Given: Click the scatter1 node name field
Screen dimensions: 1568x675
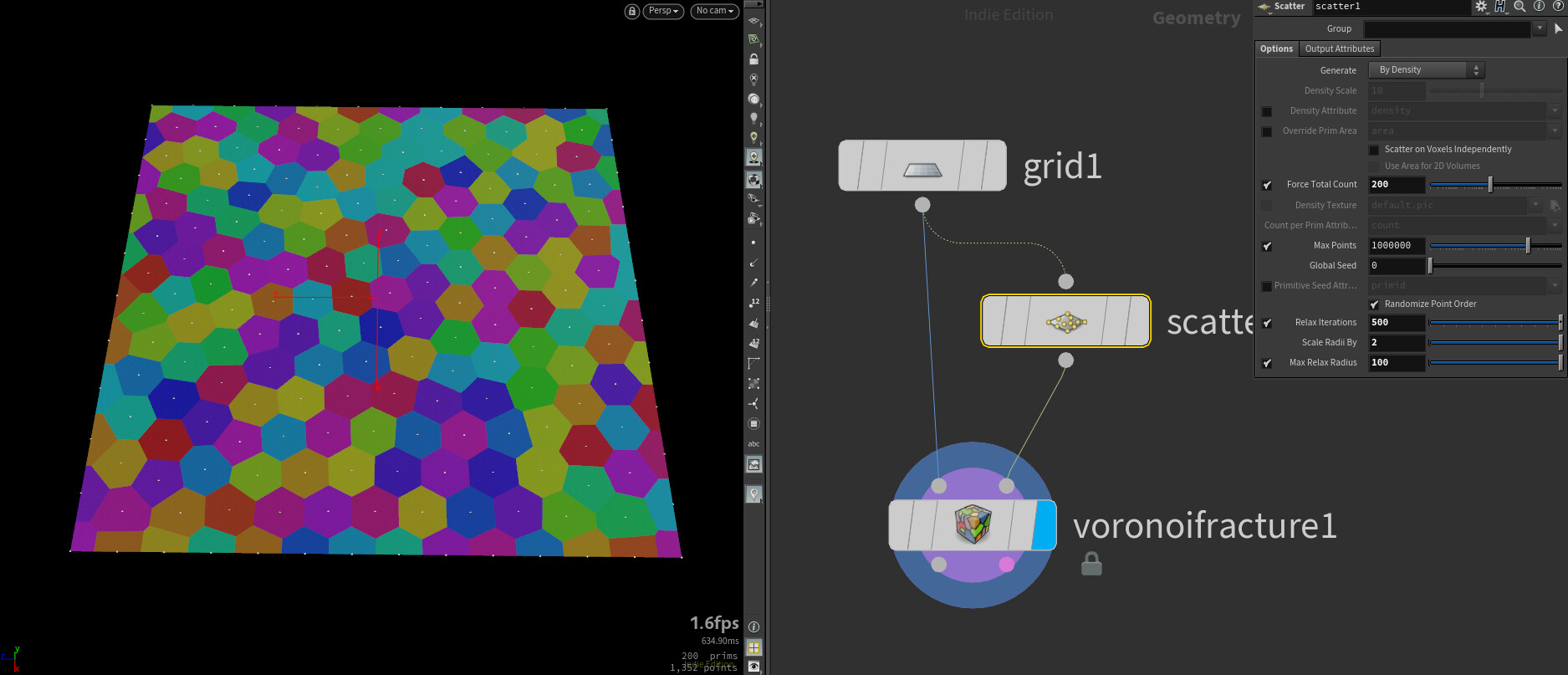Looking at the screenshot, I should [x=1391, y=7].
